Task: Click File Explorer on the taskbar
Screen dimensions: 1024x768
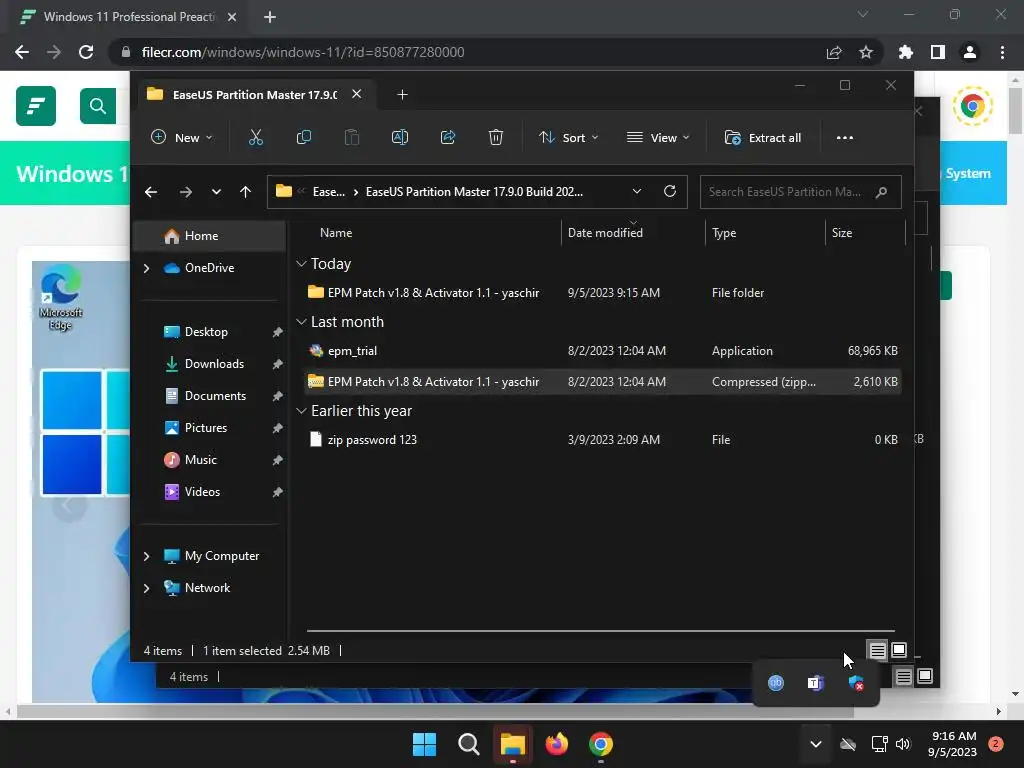Action: click(513, 744)
